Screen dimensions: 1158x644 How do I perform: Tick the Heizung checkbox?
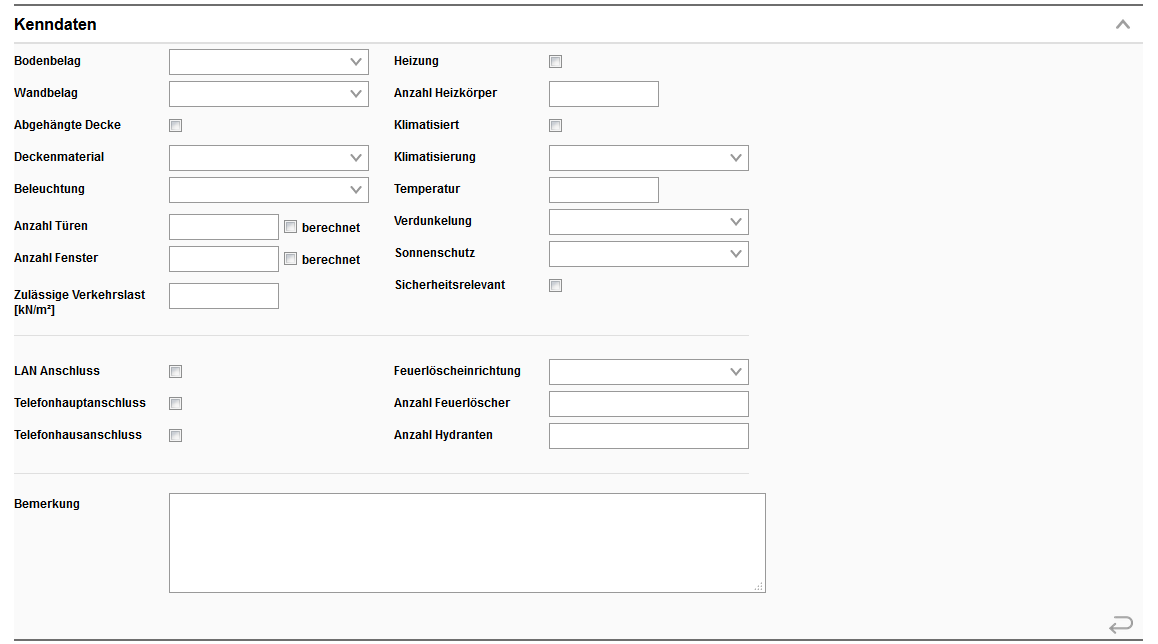click(x=556, y=62)
